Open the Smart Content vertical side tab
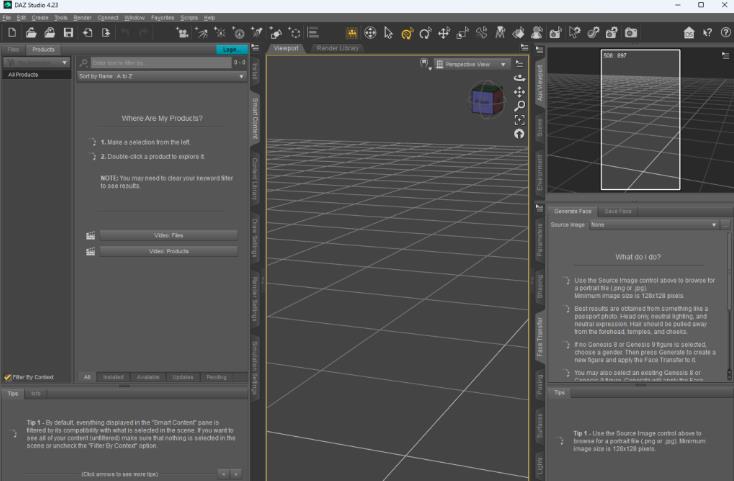This screenshot has width=734, height=481. pos(255,118)
